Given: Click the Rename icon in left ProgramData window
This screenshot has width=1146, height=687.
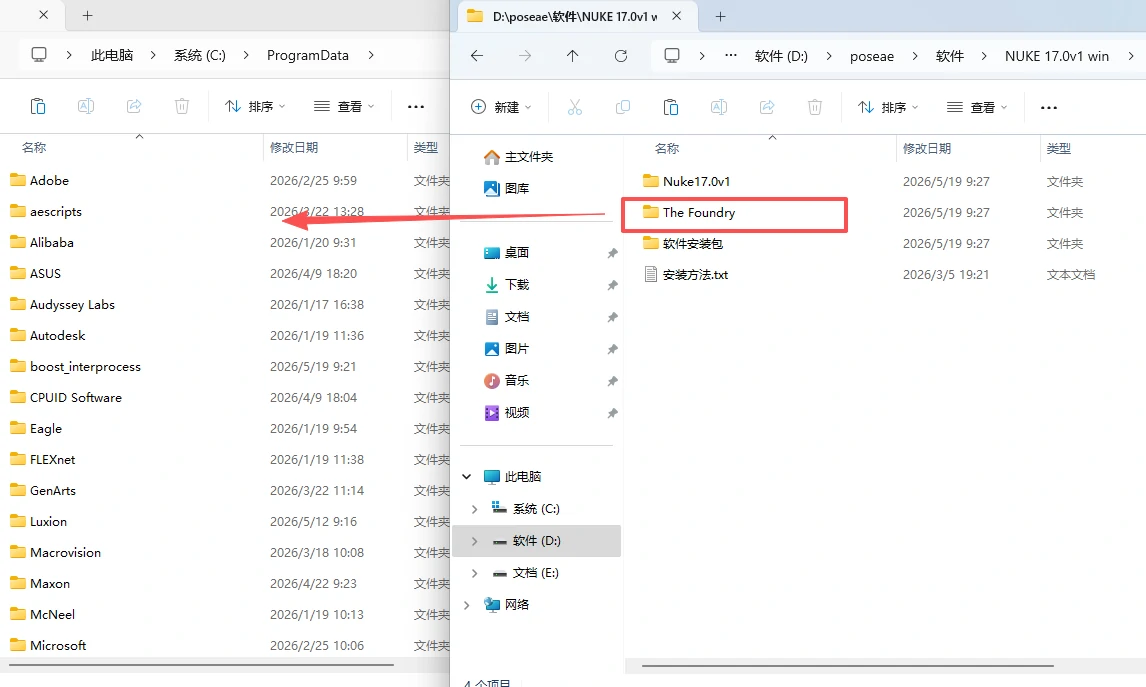Looking at the screenshot, I should (x=86, y=107).
